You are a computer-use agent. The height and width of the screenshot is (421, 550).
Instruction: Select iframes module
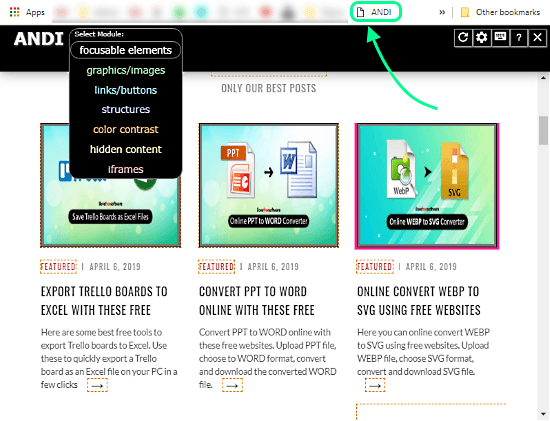pyautogui.click(x=126, y=169)
